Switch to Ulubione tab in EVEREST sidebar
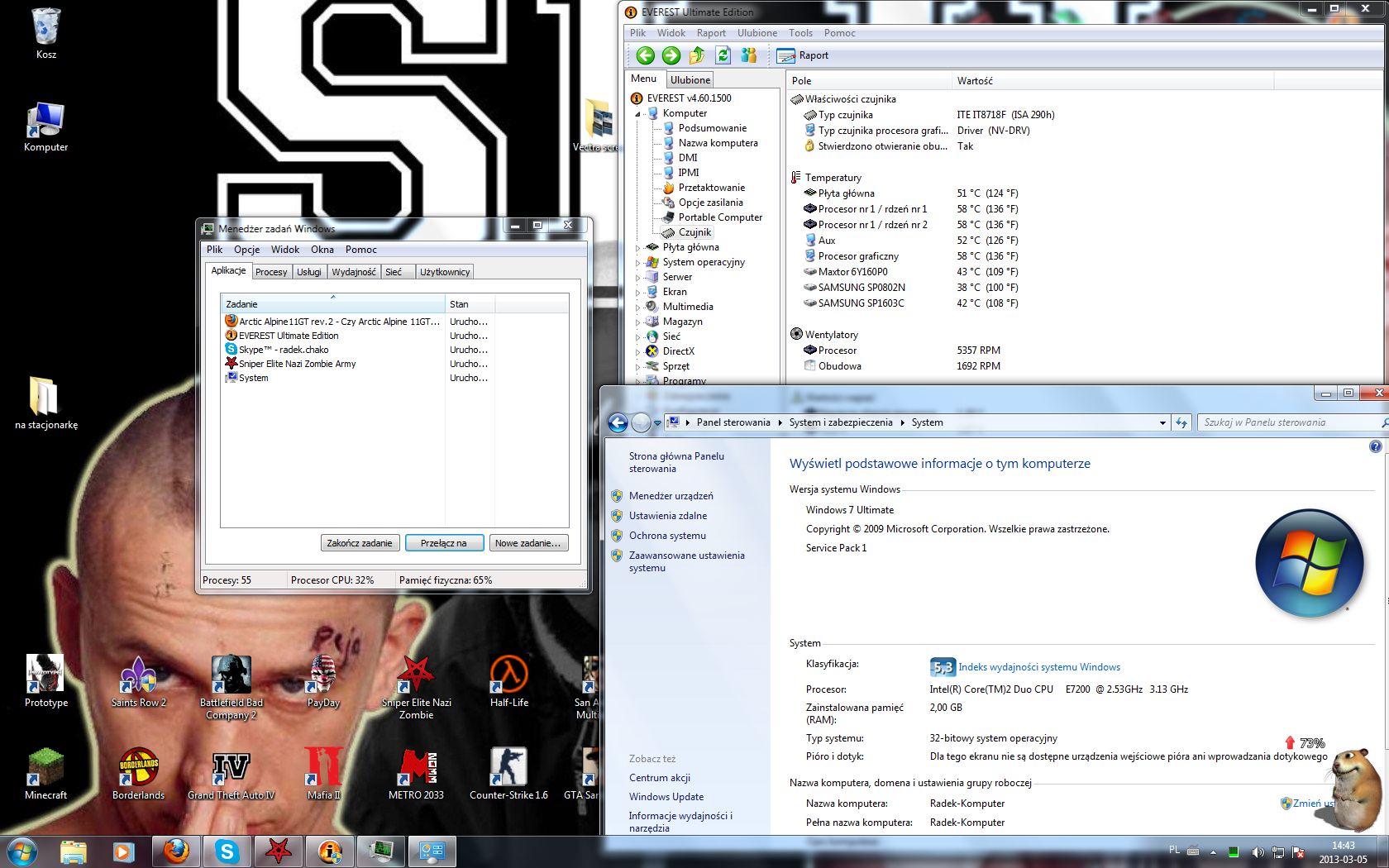This screenshot has width=1389, height=868. point(690,80)
